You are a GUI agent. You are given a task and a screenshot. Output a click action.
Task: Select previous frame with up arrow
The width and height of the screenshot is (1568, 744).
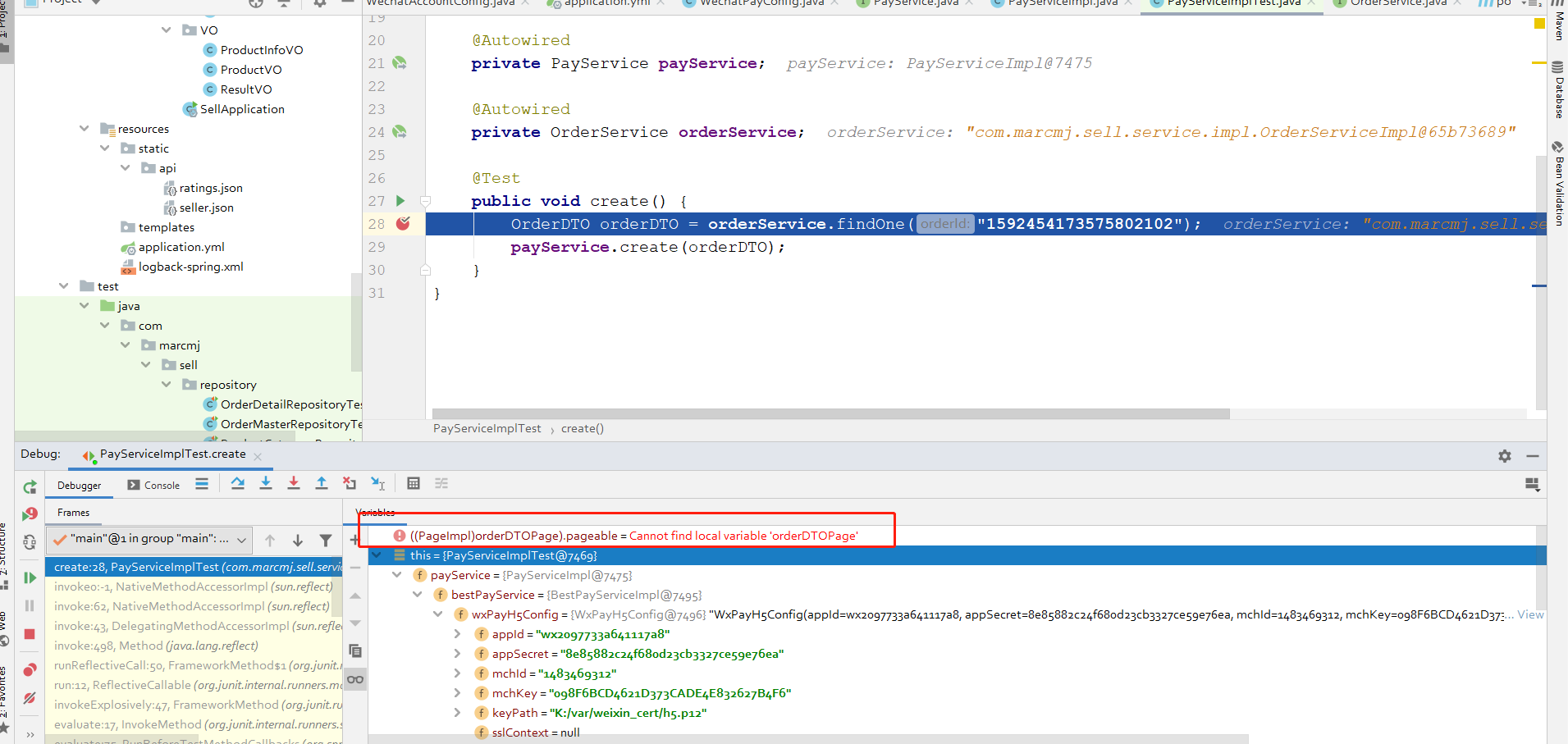point(270,541)
